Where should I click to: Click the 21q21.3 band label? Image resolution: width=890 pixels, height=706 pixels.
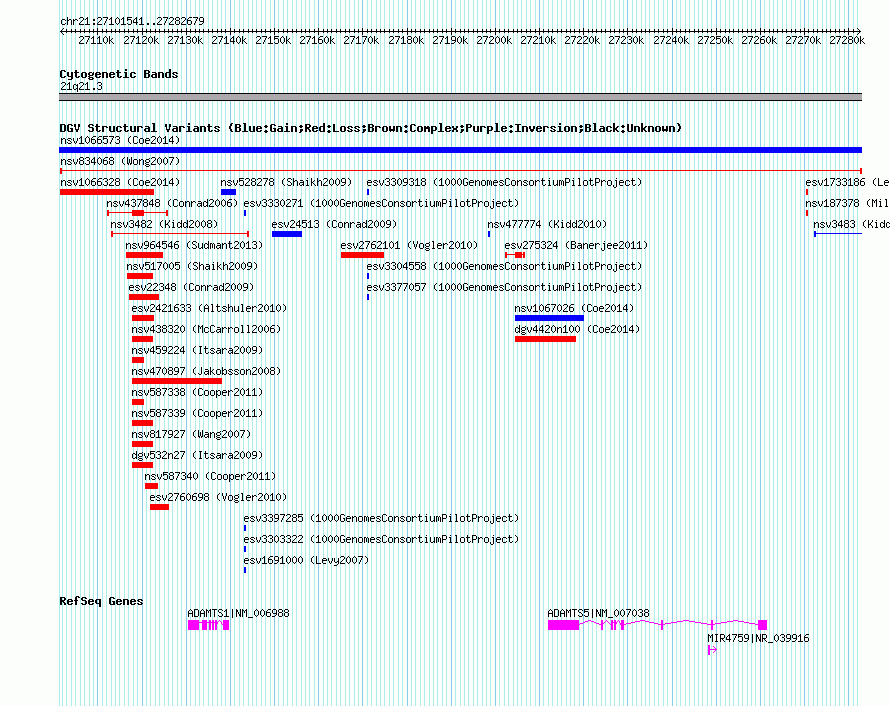point(81,86)
